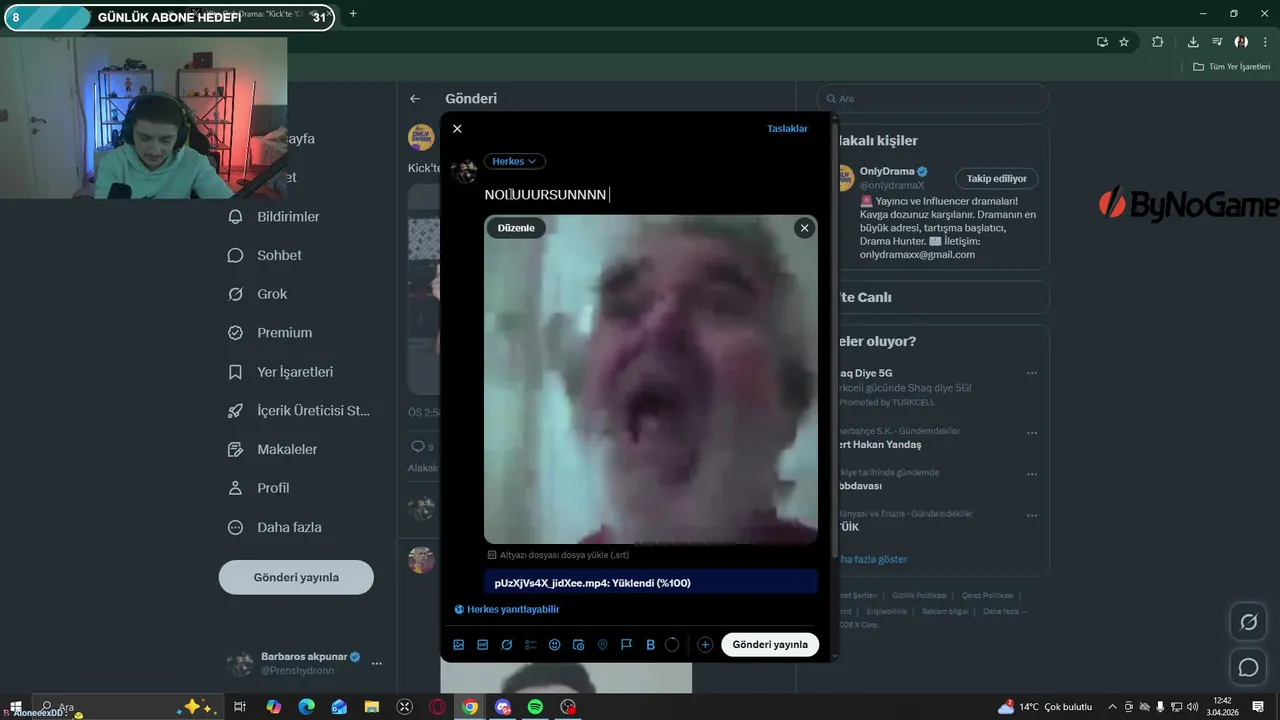The image size is (1280, 720).
Task: Open Microsoft Edge from the taskbar
Action: coord(306,707)
